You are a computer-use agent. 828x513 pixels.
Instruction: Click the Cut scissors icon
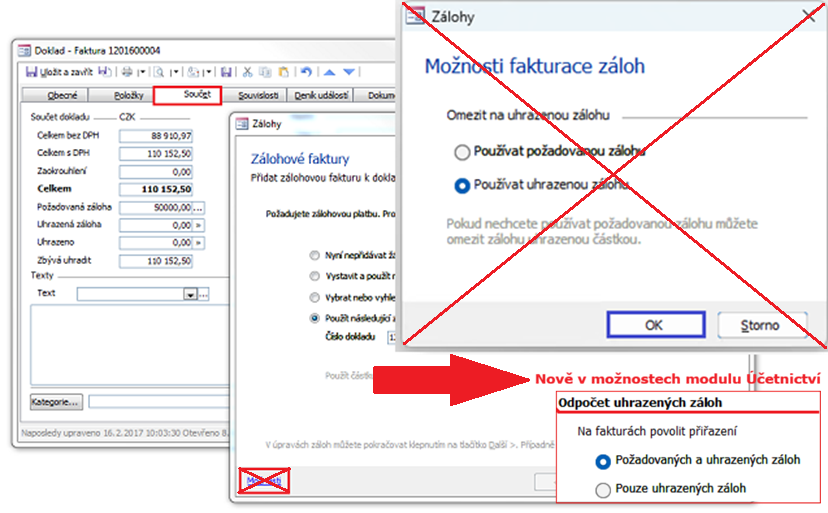tap(247, 72)
